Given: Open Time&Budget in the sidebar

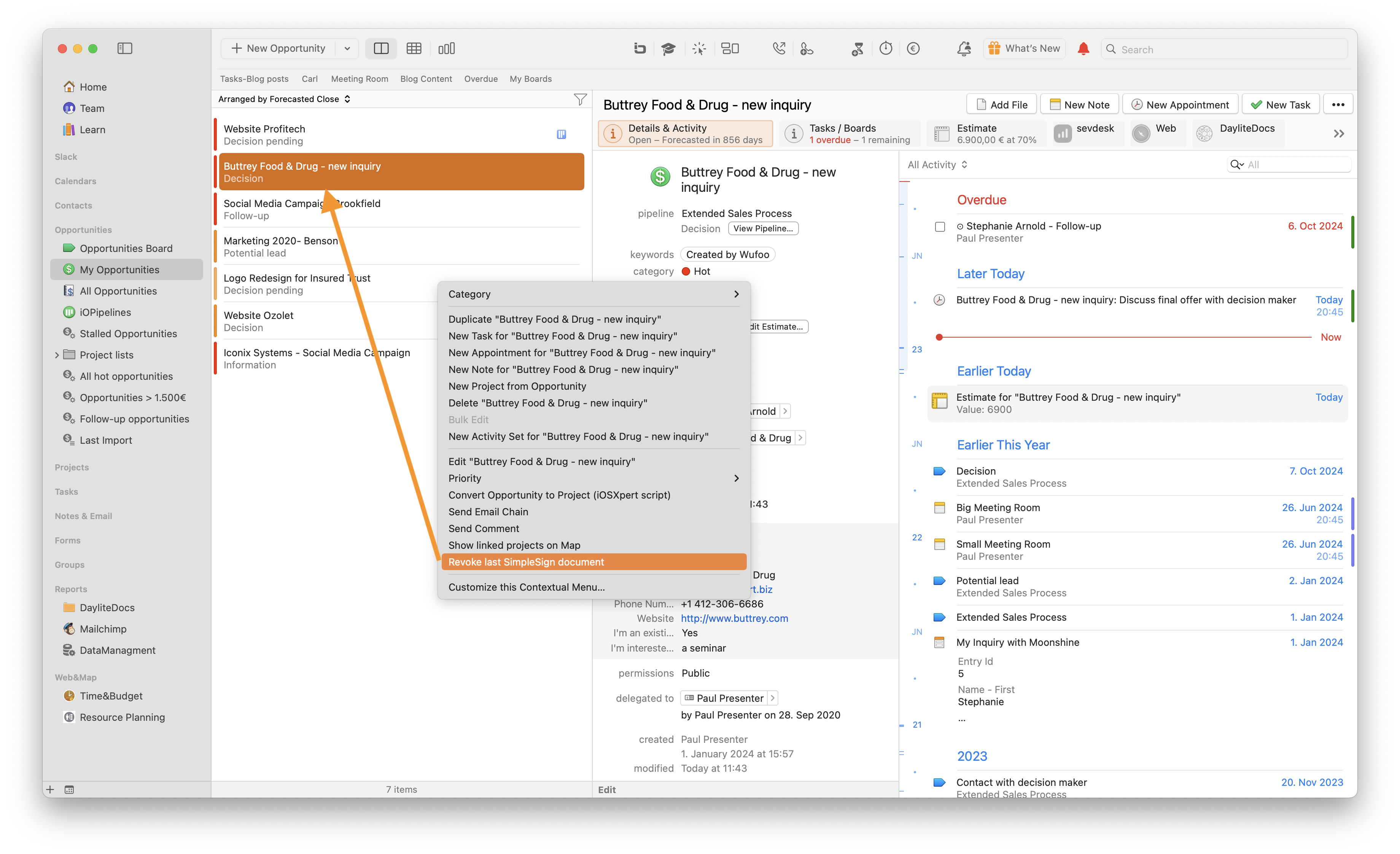Looking at the screenshot, I should (x=111, y=696).
